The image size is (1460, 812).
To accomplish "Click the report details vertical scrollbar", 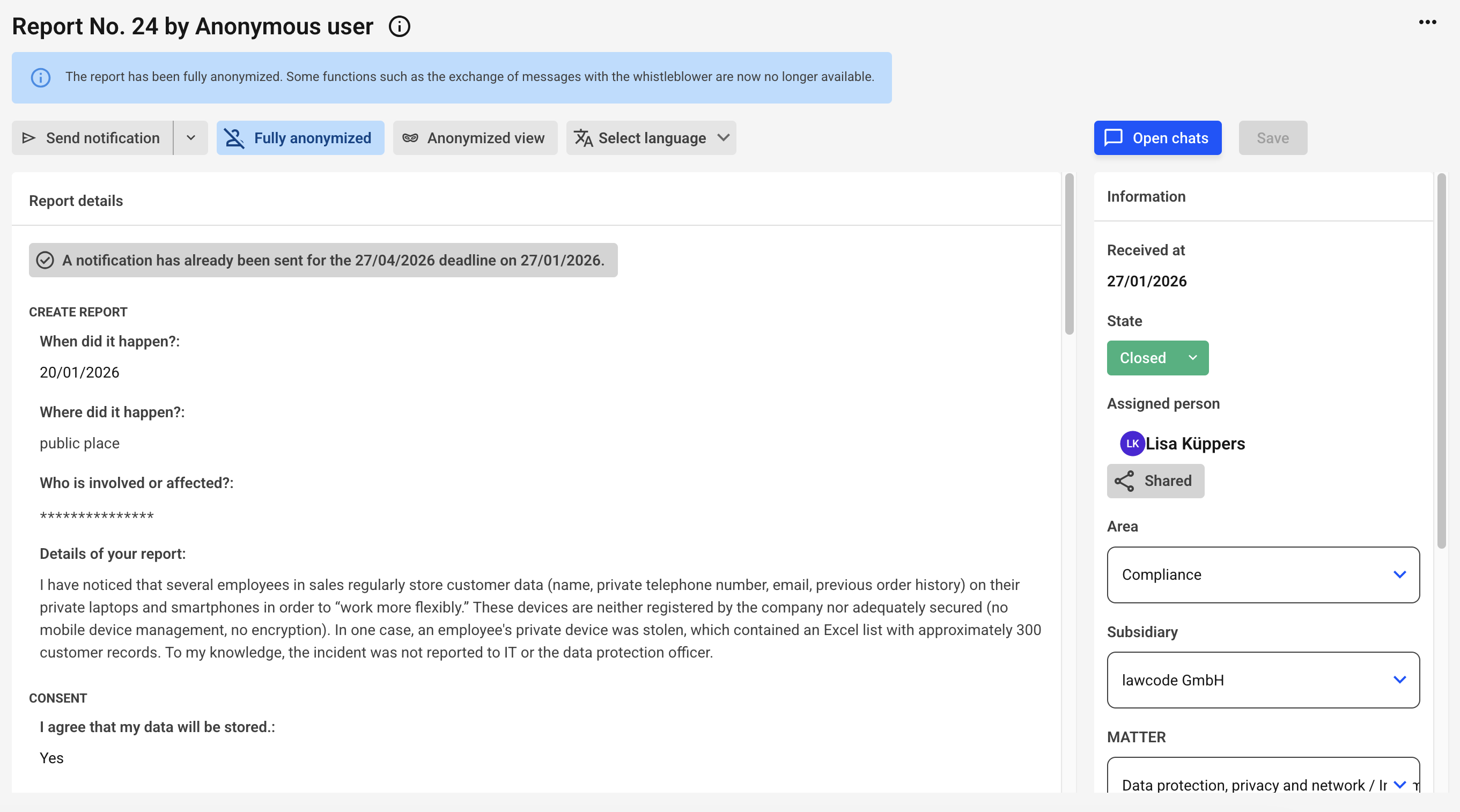I will (x=1069, y=255).
